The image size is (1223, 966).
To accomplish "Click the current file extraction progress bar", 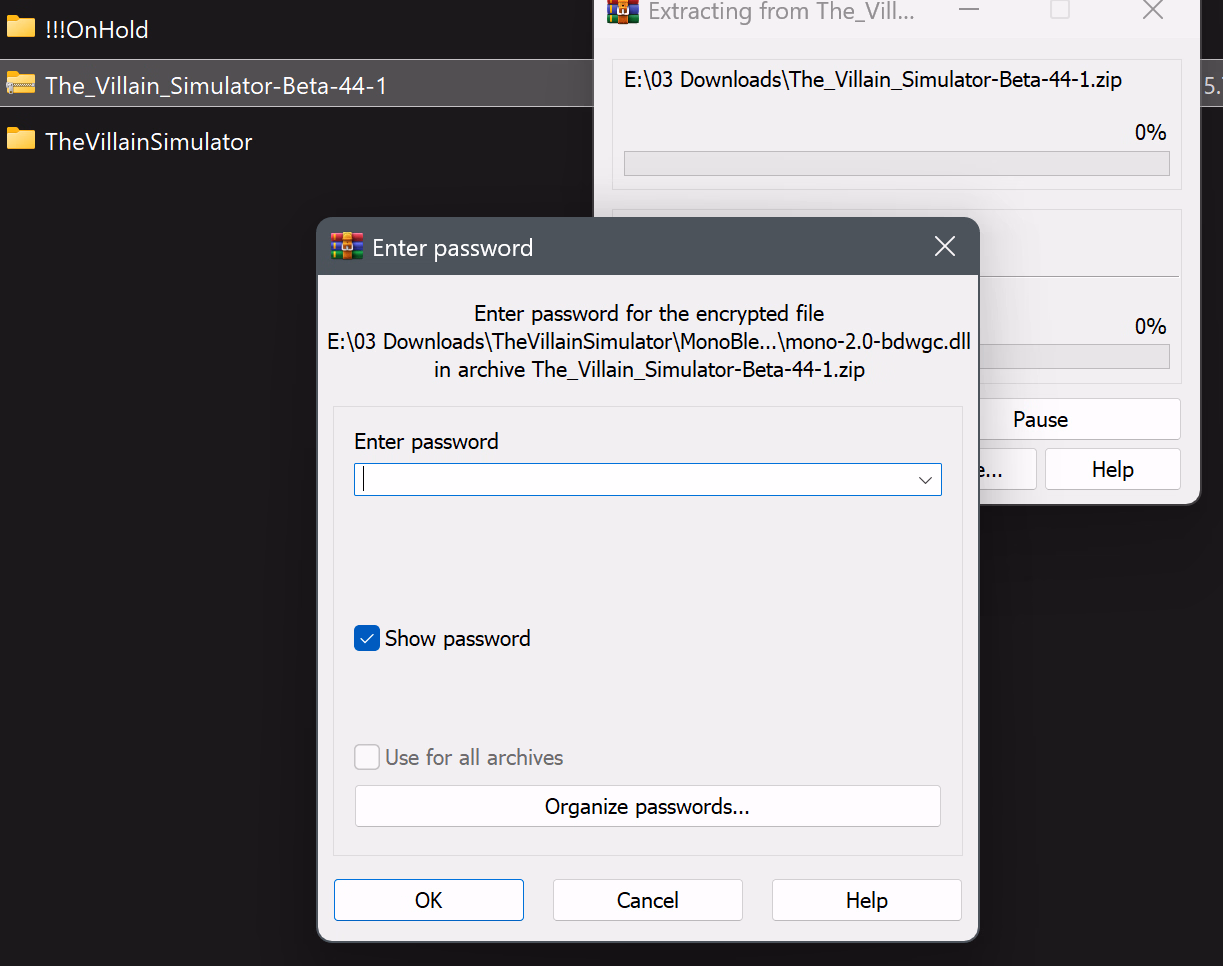I will (x=896, y=164).
